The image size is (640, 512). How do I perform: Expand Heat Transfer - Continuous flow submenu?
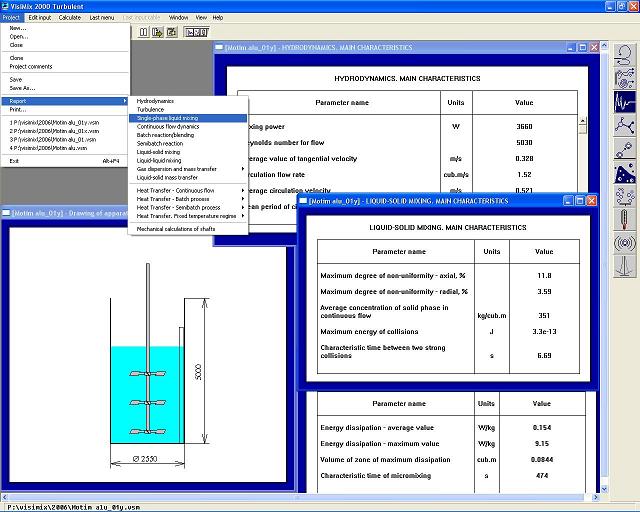[242, 190]
